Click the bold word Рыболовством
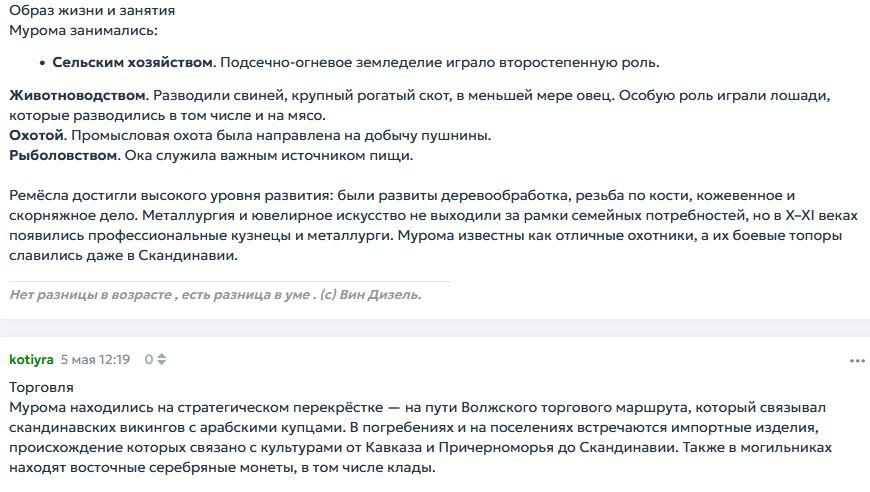The width and height of the screenshot is (870, 492). coord(63,155)
